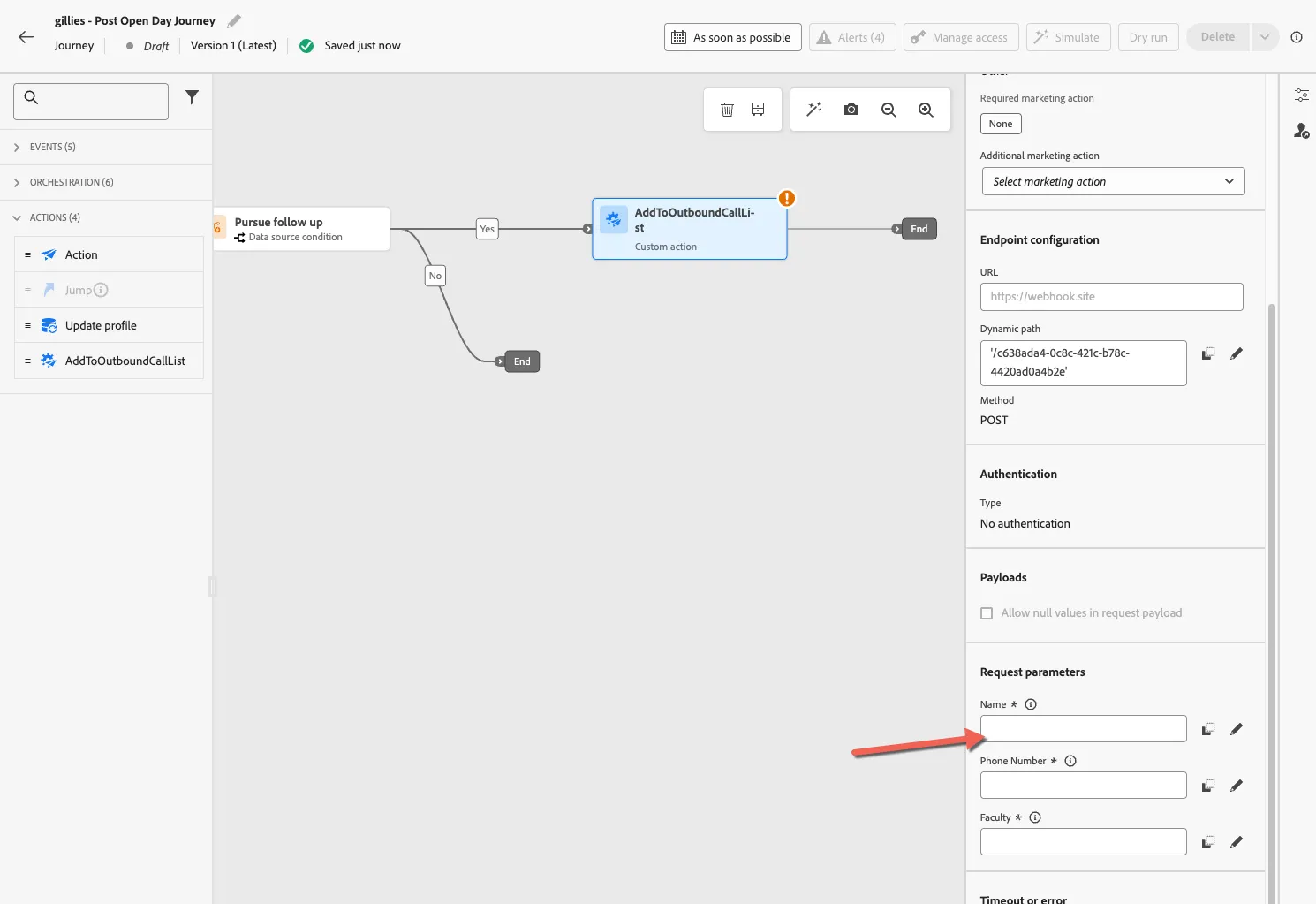Click the Phone Number parameter field
Viewport: 1316px width, 904px height.
[1083, 786]
